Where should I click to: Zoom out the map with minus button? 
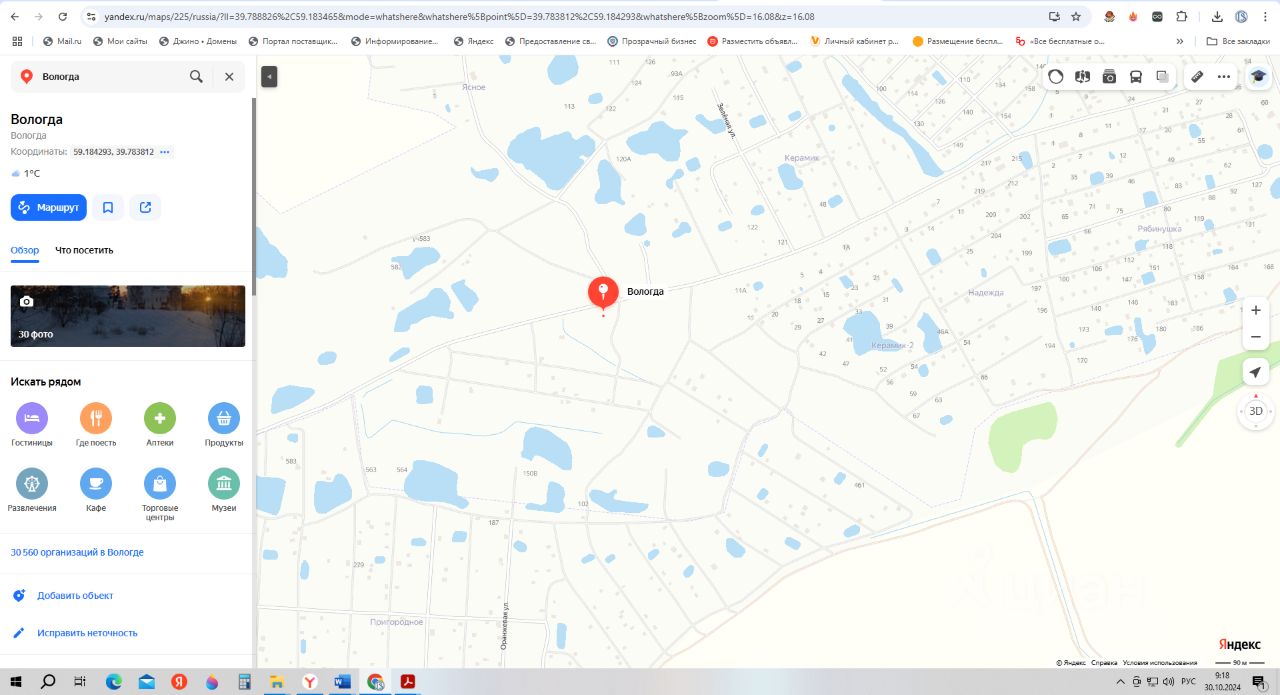point(1256,337)
